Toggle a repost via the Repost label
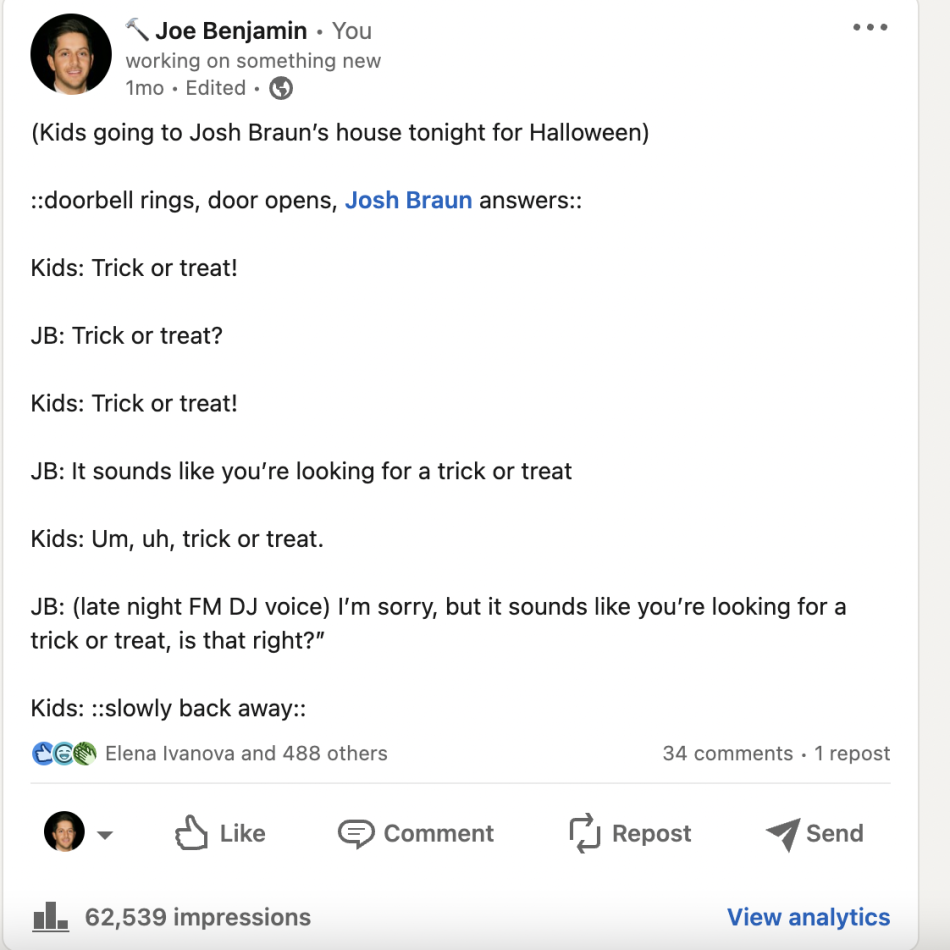The height and width of the screenshot is (950, 950). point(650,832)
